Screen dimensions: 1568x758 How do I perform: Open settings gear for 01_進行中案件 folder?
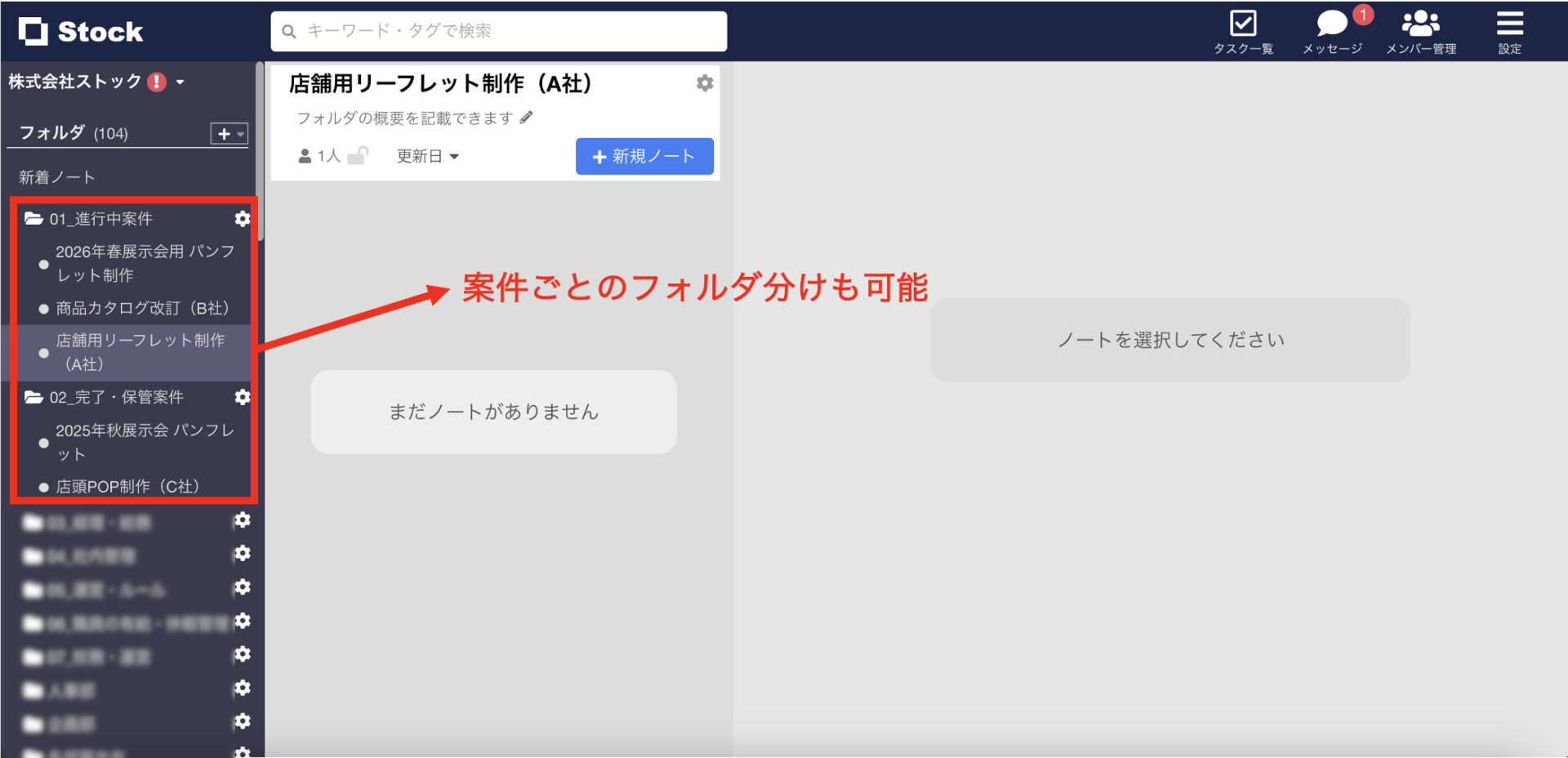(x=243, y=219)
